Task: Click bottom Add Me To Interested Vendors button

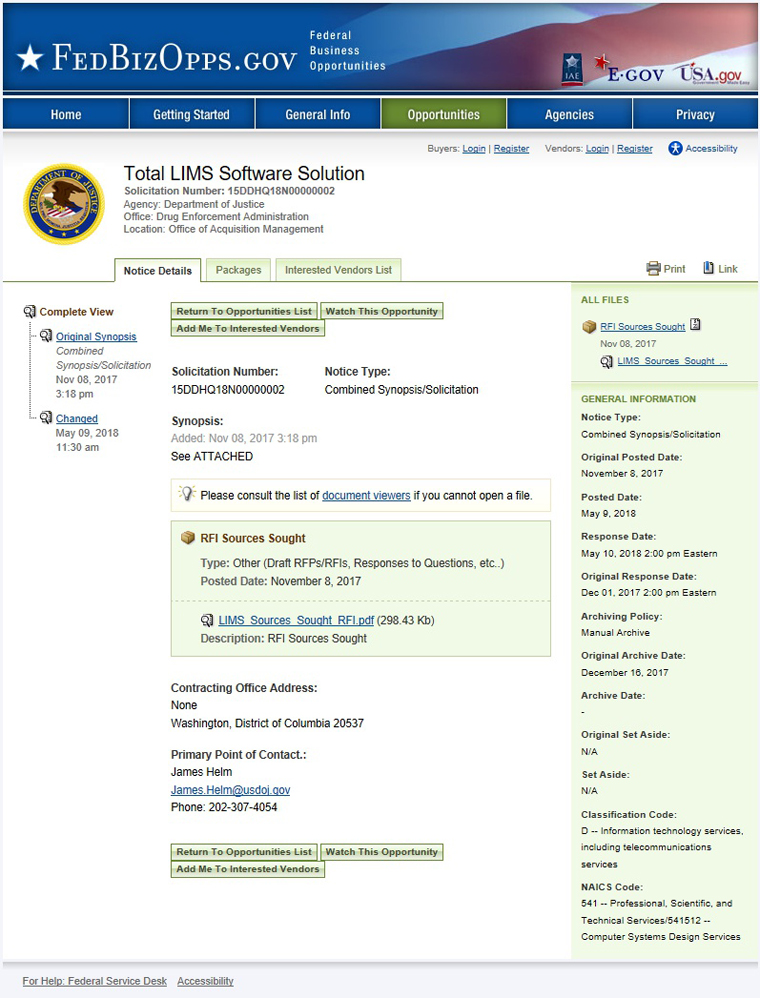Action: (248, 869)
